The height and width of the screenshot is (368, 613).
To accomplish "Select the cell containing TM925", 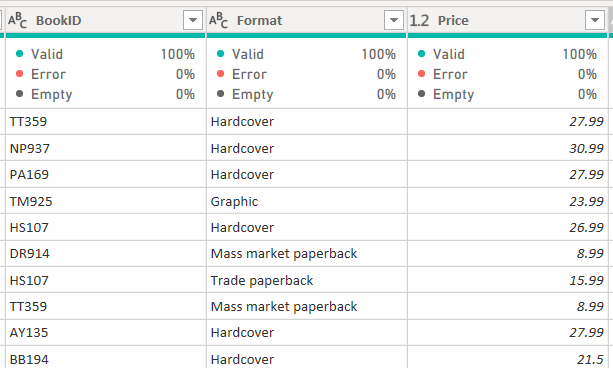I will pyautogui.click(x=106, y=201).
